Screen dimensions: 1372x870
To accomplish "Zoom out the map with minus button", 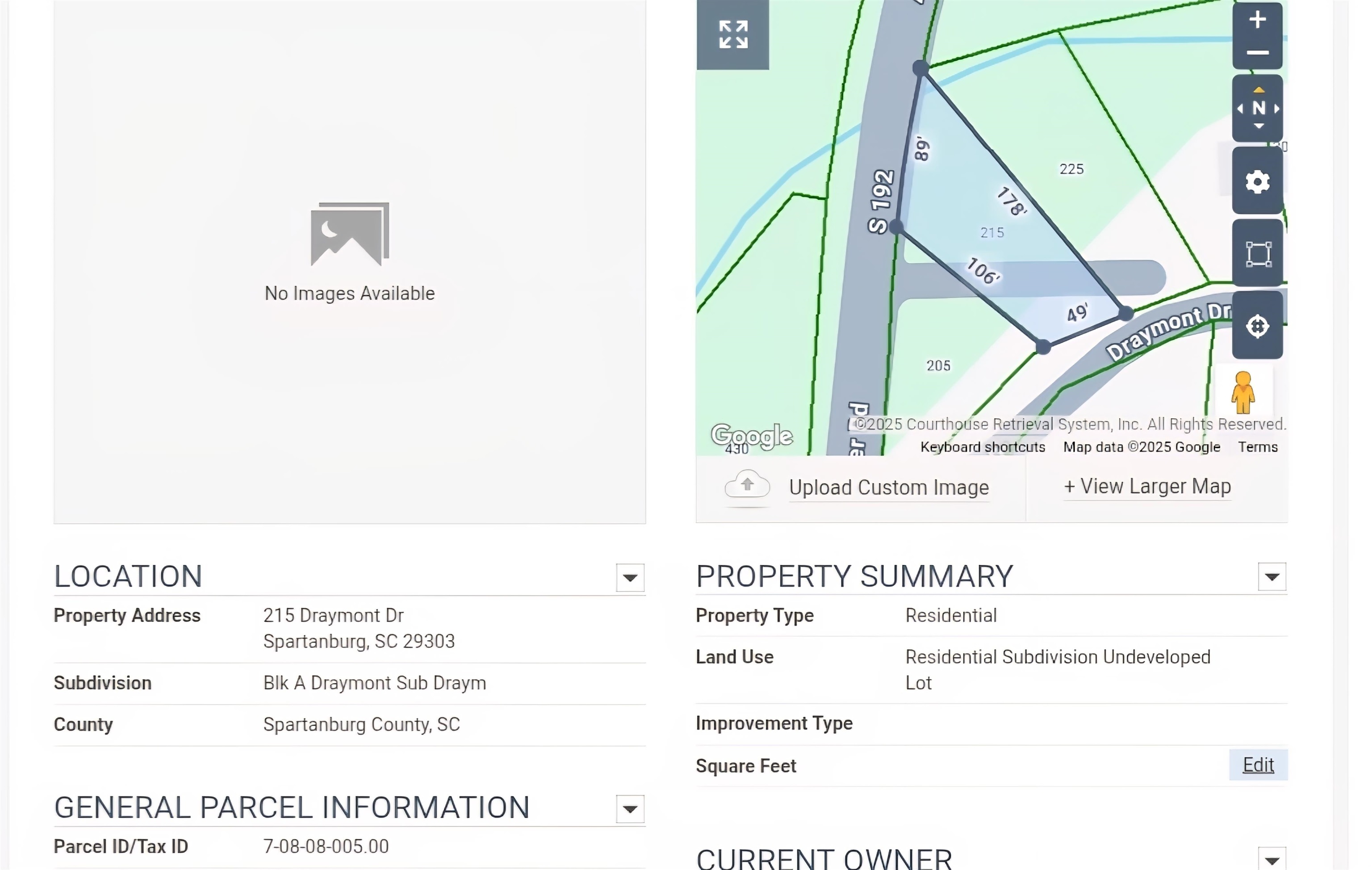I will click(1257, 53).
